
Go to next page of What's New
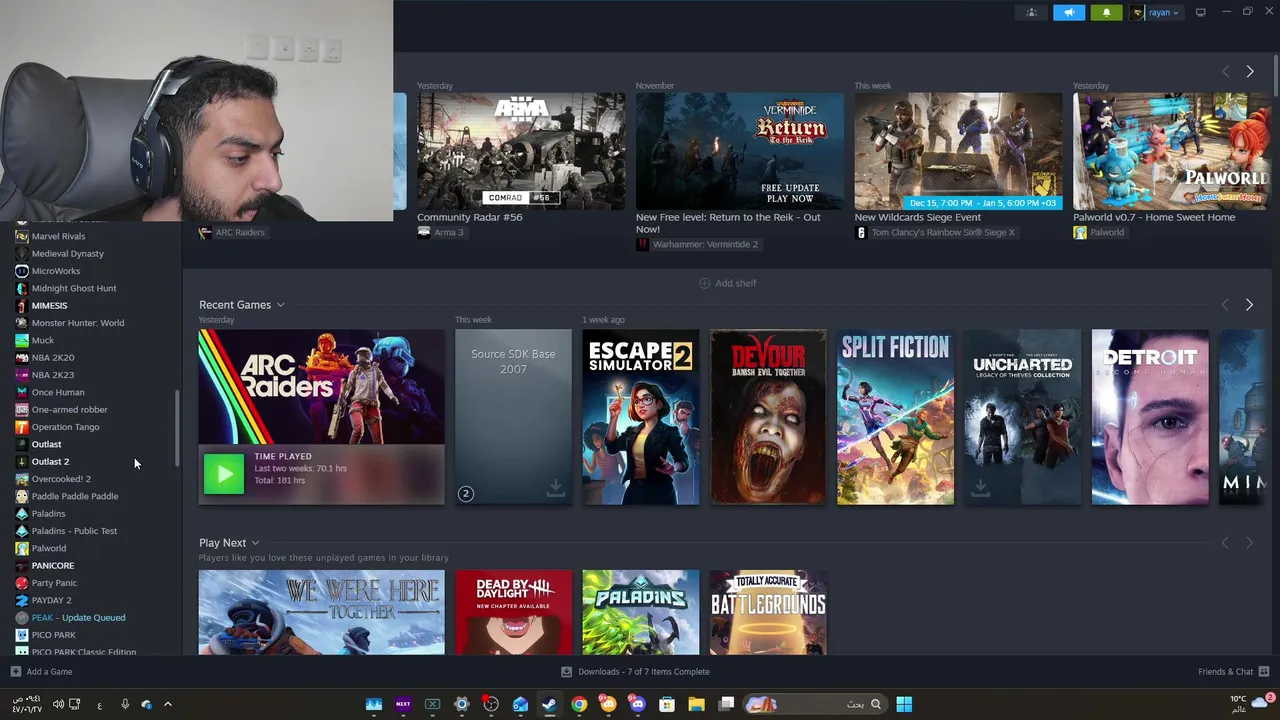[x=1249, y=71]
